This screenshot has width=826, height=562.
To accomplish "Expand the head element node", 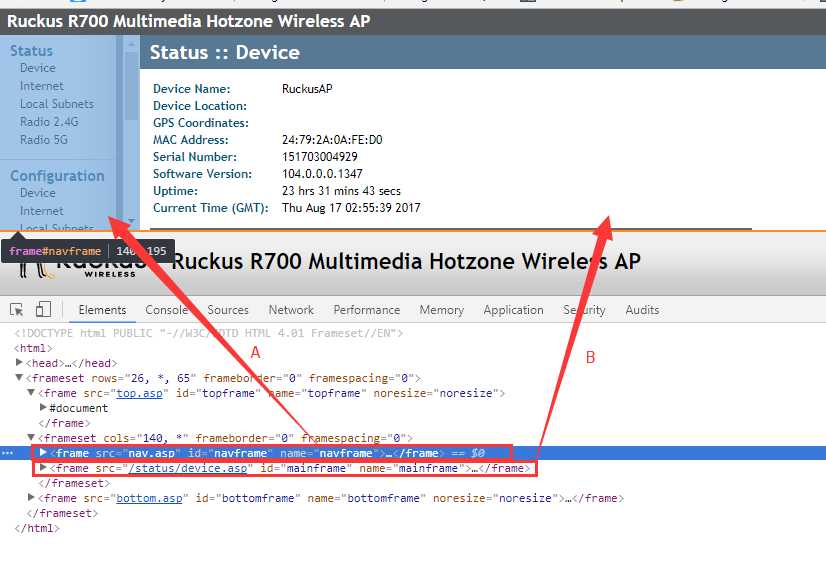I will pos(19,362).
